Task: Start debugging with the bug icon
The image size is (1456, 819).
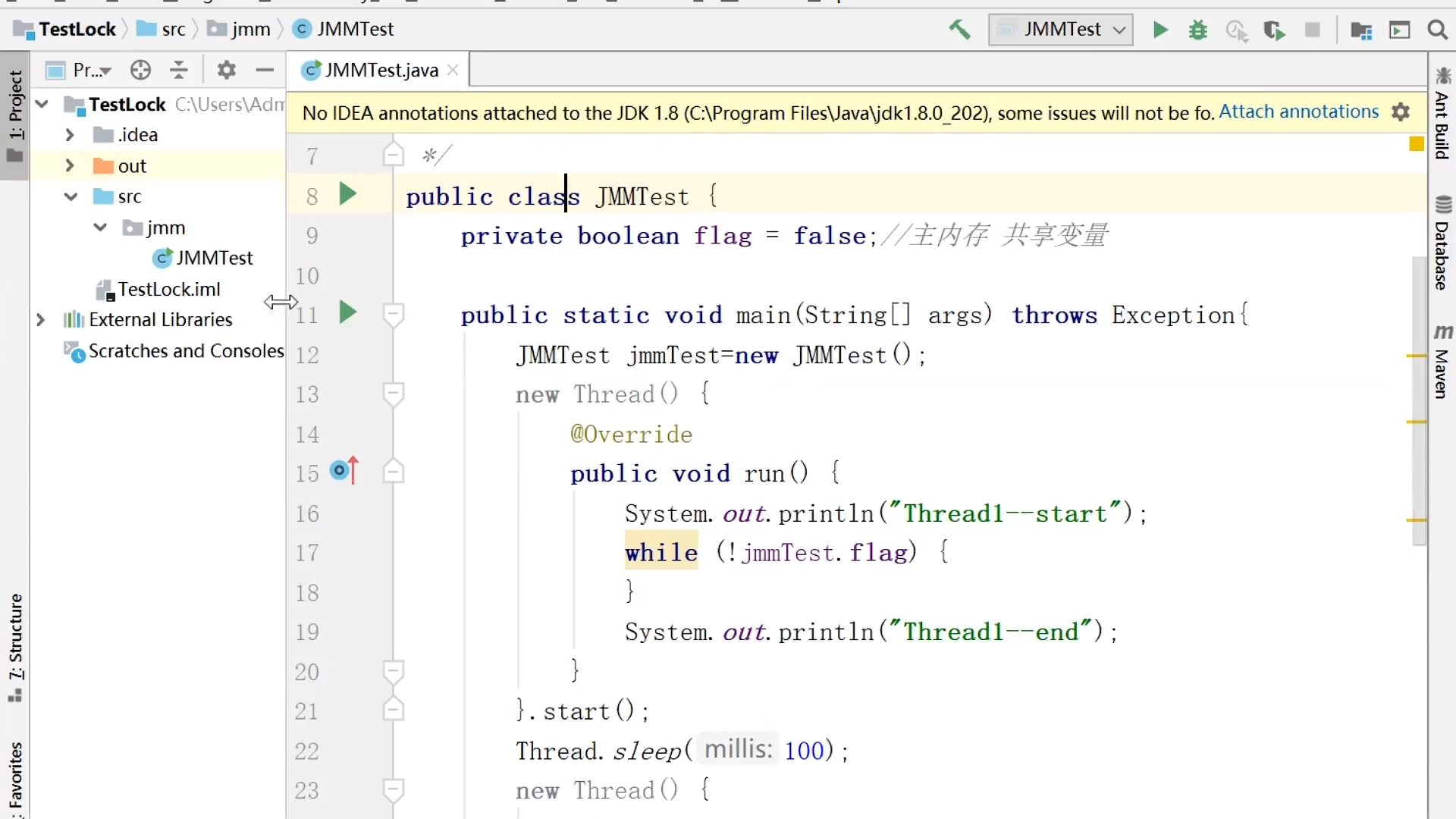Action: [1198, 30]
